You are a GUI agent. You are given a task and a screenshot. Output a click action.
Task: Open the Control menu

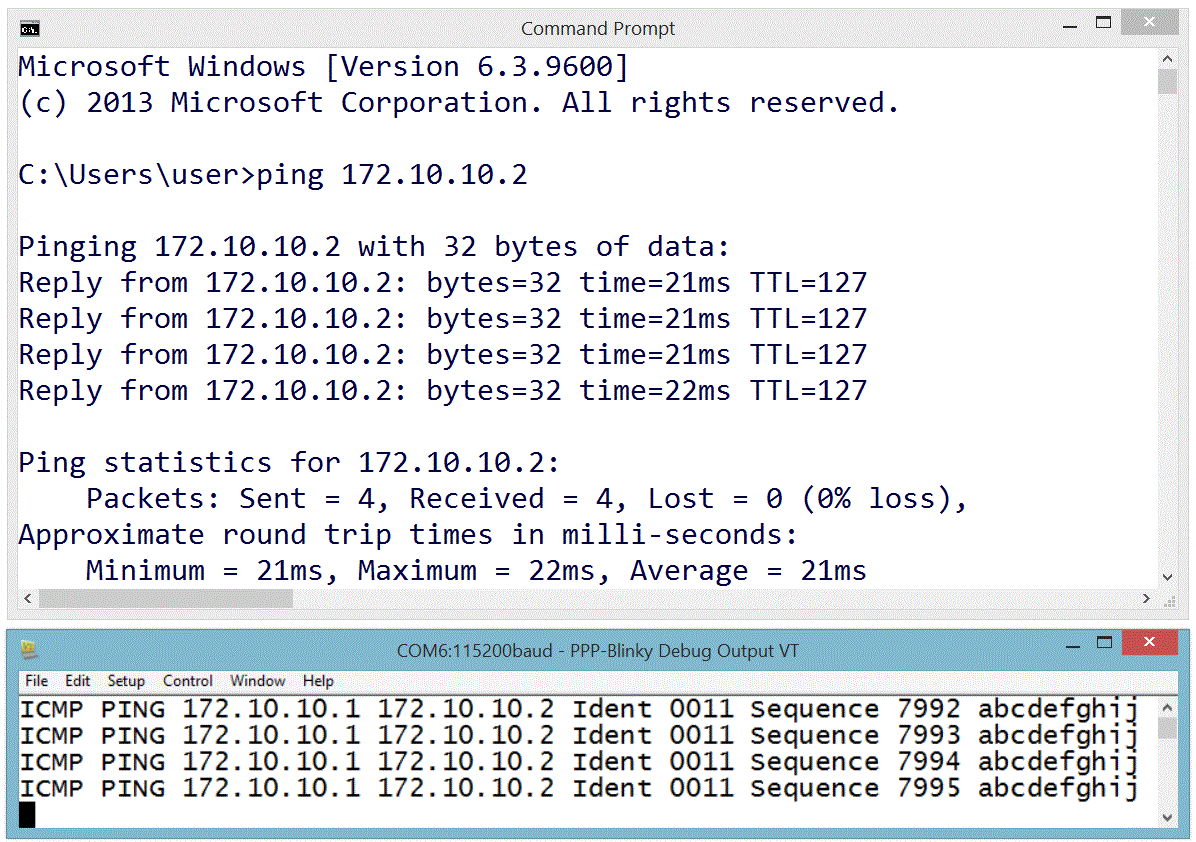tap(188, 681)
